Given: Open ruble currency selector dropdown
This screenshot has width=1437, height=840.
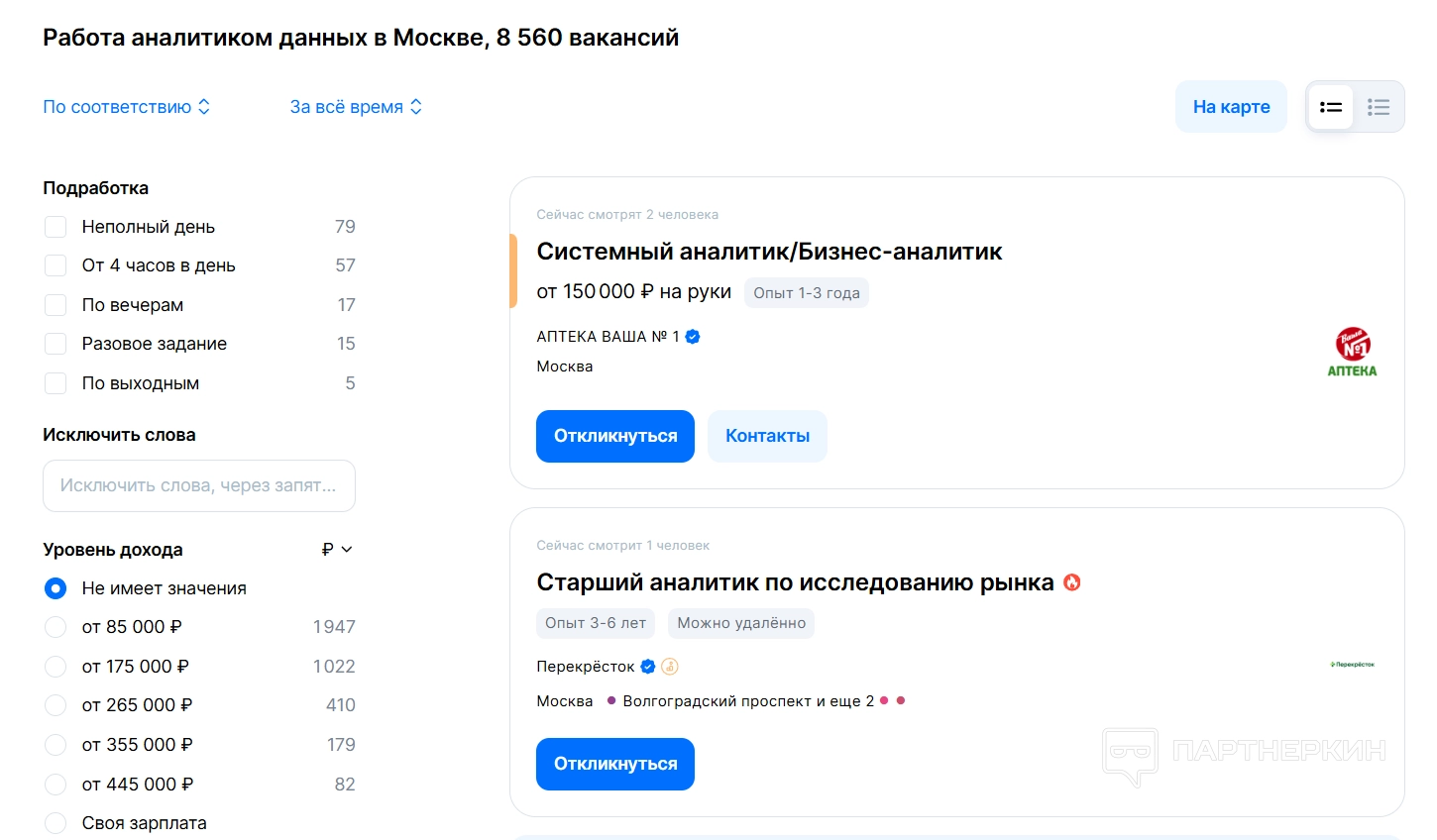Looking at the screenshot, I should 337,550.
